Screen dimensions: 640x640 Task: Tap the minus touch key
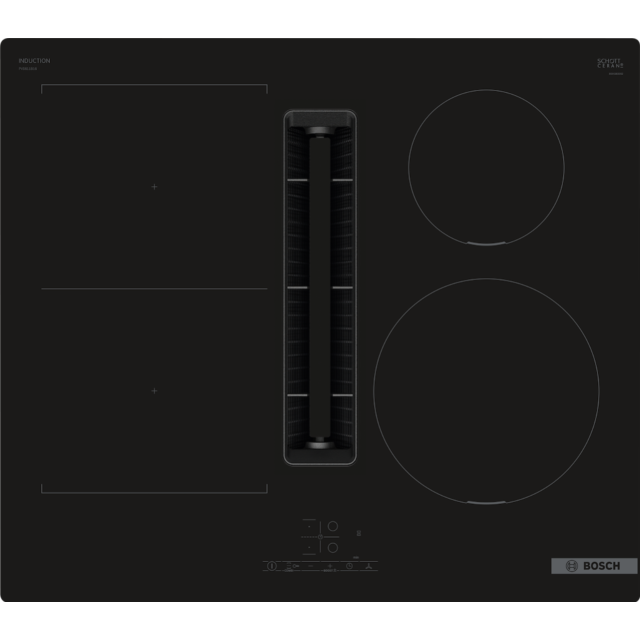coord(311,566)
